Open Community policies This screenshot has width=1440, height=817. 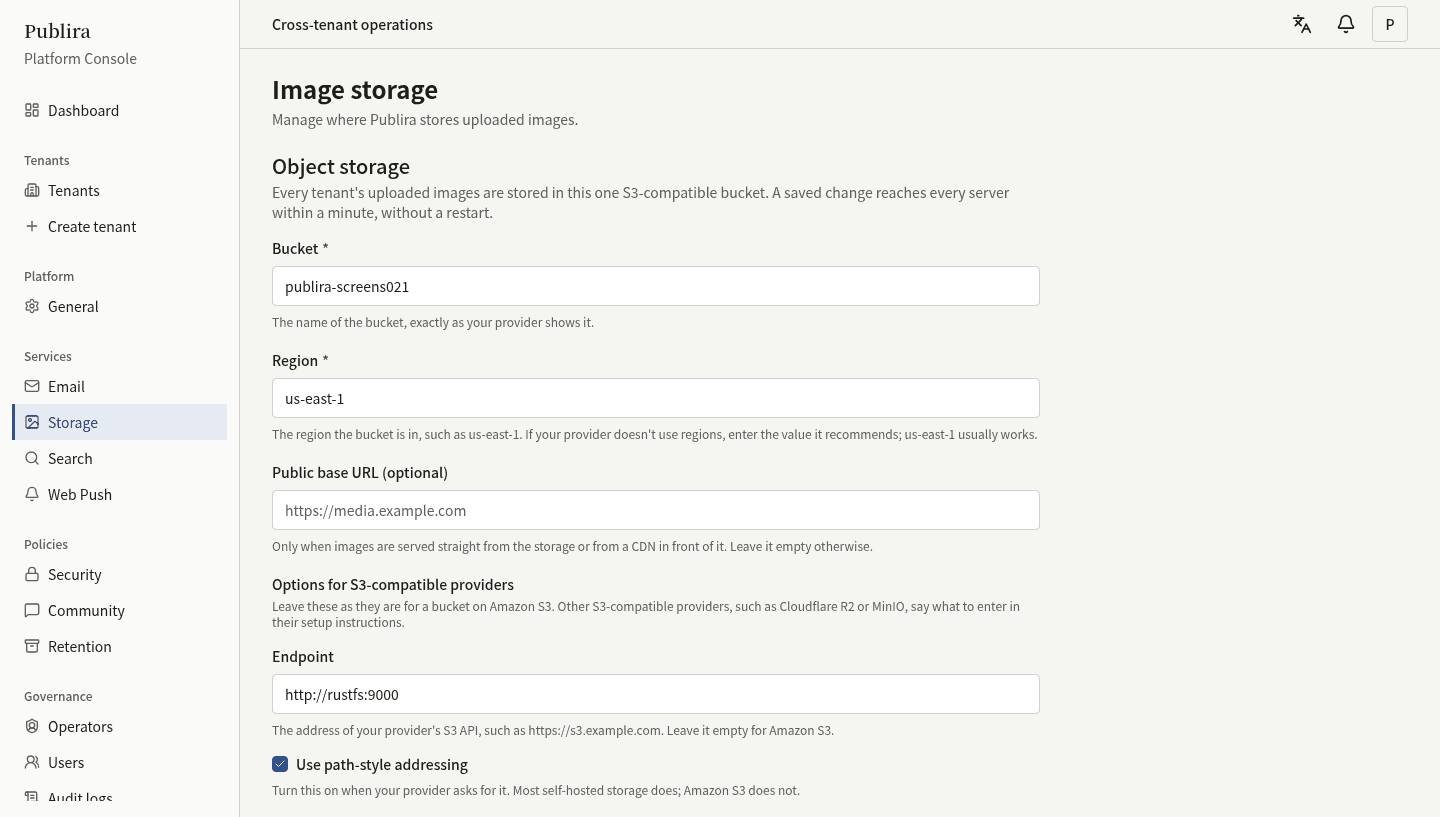point(120,610)
